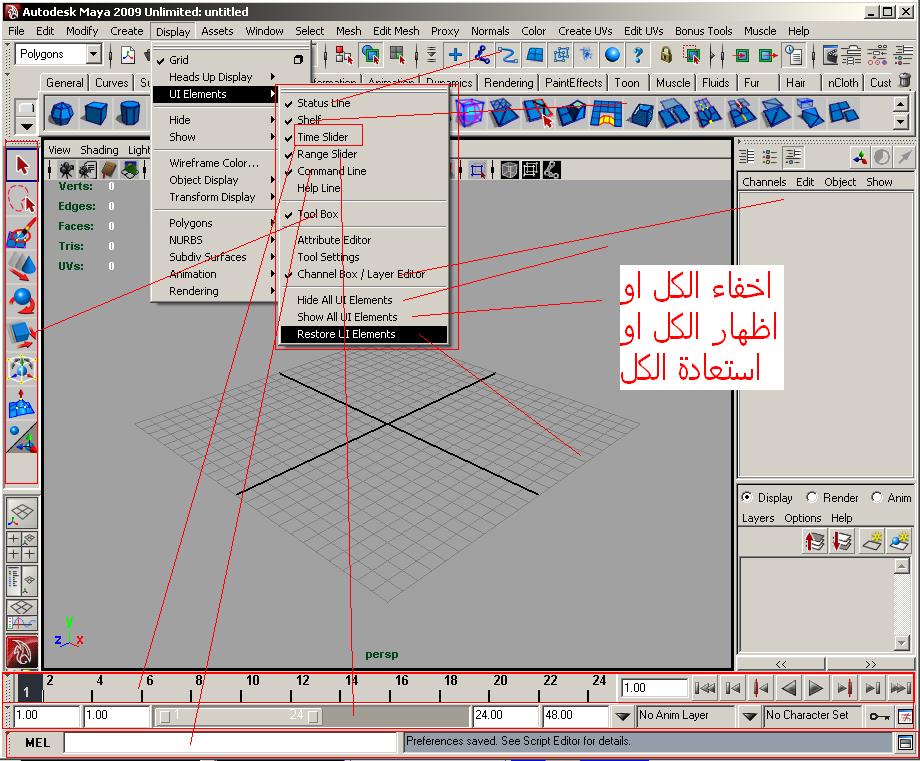Go to start of playback range
The image size is (920, 761).
(705, 688)
